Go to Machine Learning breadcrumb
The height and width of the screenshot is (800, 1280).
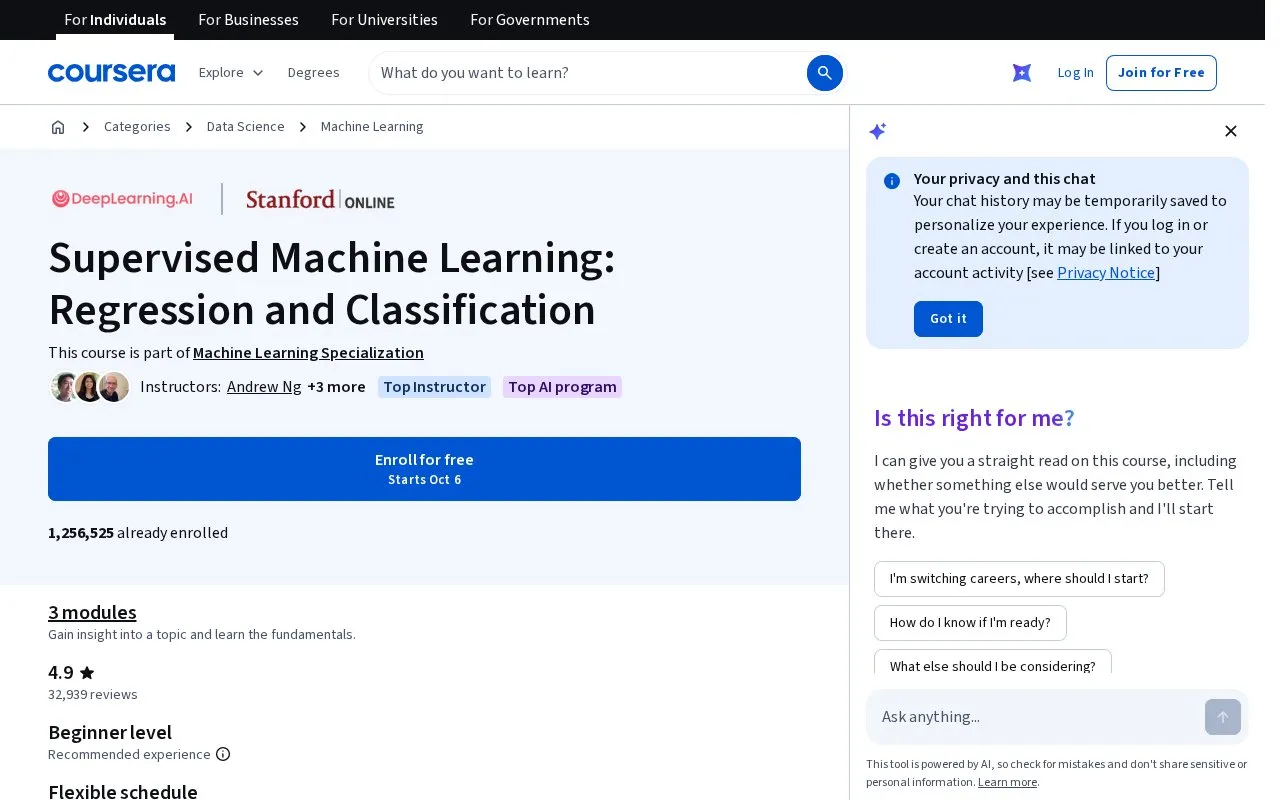372,127
